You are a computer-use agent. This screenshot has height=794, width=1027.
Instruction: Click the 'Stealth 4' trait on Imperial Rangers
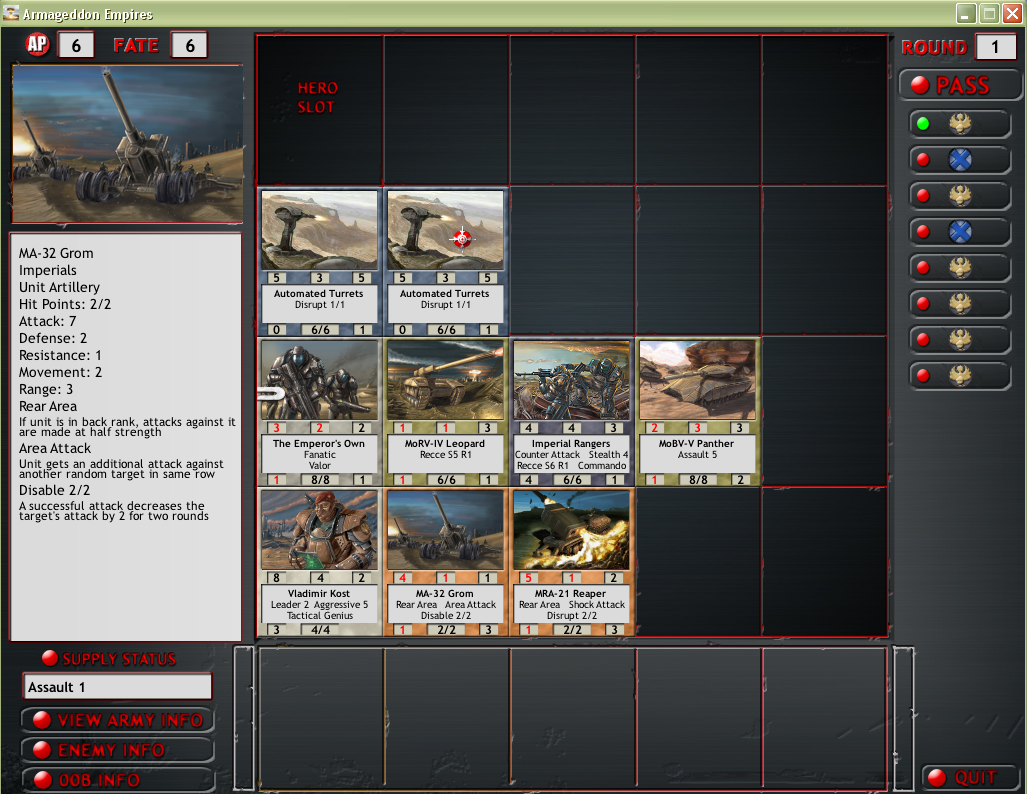coord(608,455)
